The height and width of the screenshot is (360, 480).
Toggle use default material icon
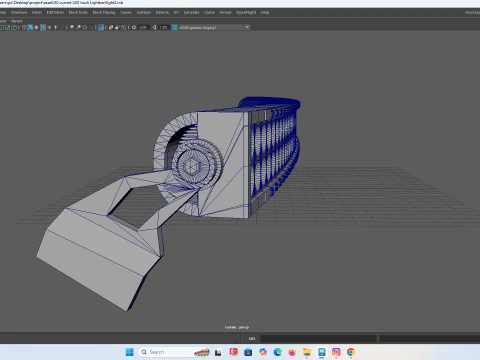36,27
